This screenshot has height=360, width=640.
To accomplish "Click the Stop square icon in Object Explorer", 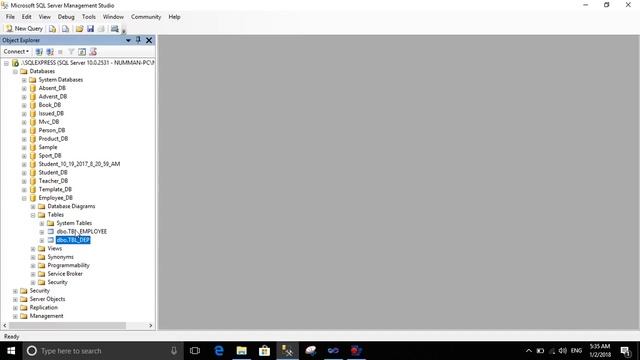I will 60,52.
